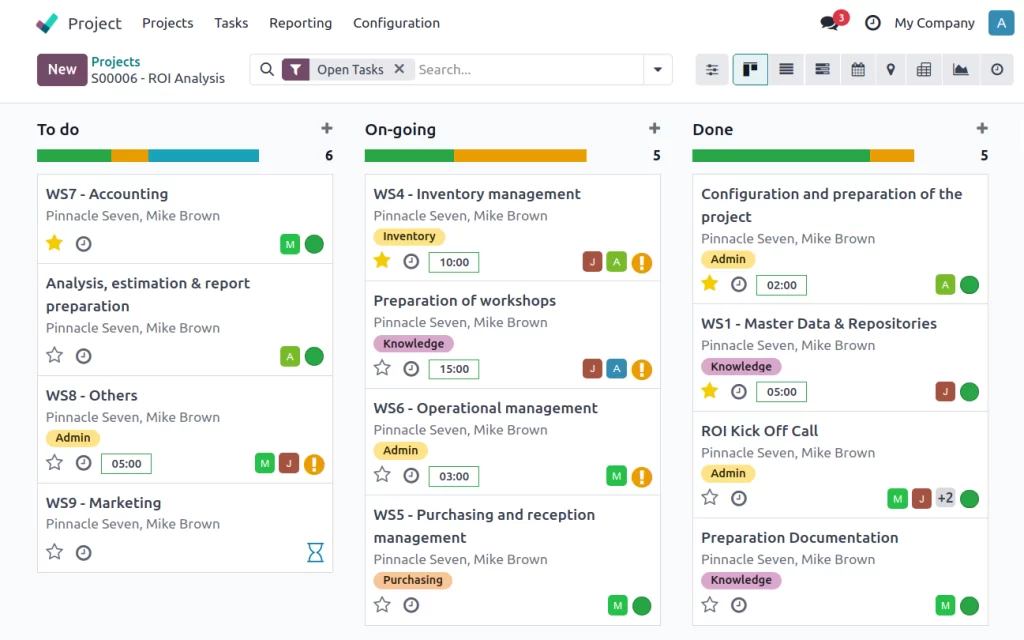Screen dimensions: 1024x640
Task: Click the New button
Action: pos(62,70)
